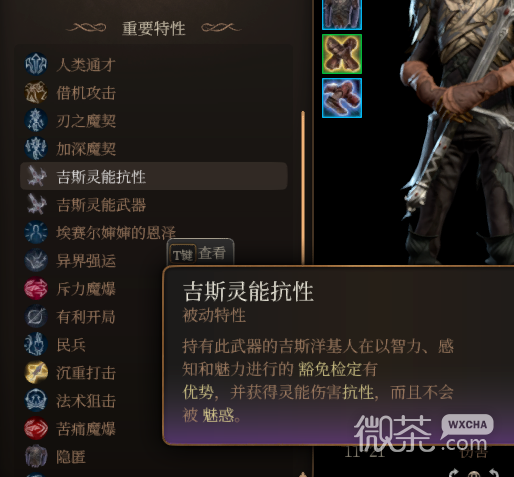The height and width of the screenshot is (477, 514).
Task: Click the 吉斯灵能武器 sword icon
Action: [x=36, y=204]
